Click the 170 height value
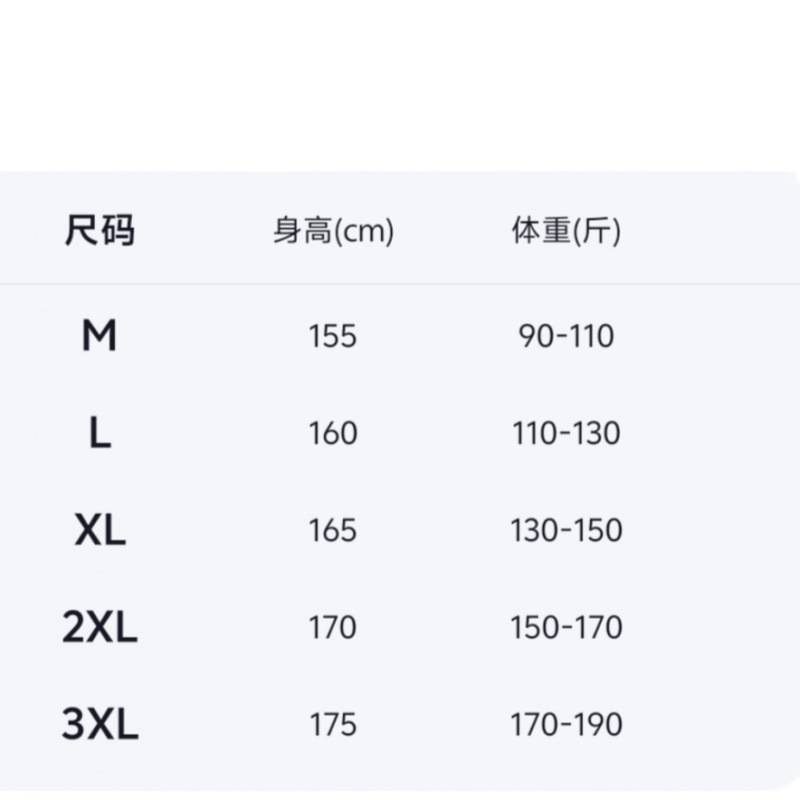 point(333,627)
